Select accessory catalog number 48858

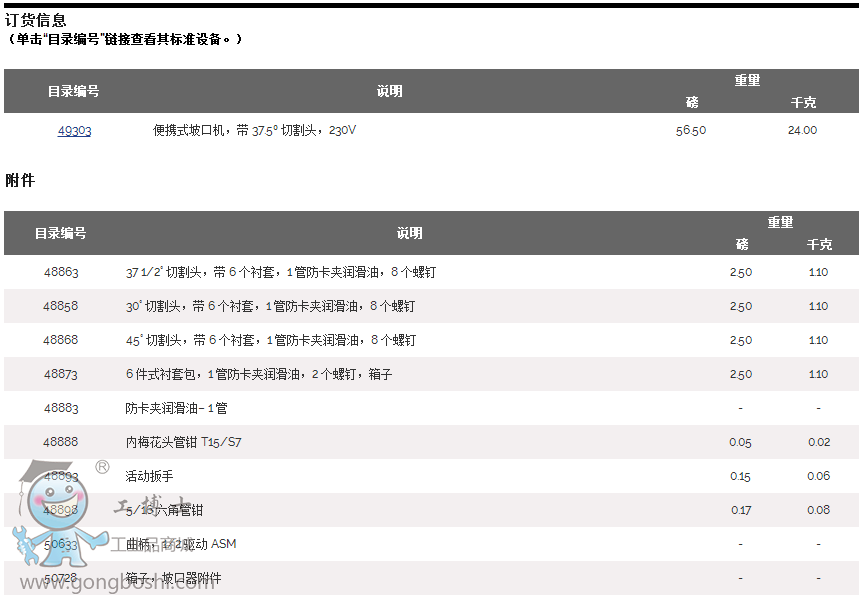pyautogui.click(x=60, y=306)
